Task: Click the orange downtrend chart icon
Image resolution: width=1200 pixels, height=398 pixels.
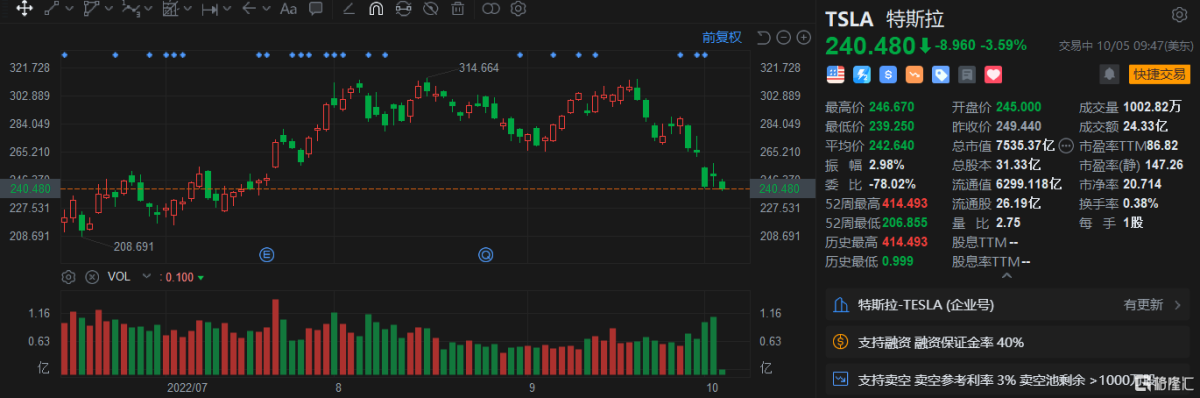Action: coord(914,75)
